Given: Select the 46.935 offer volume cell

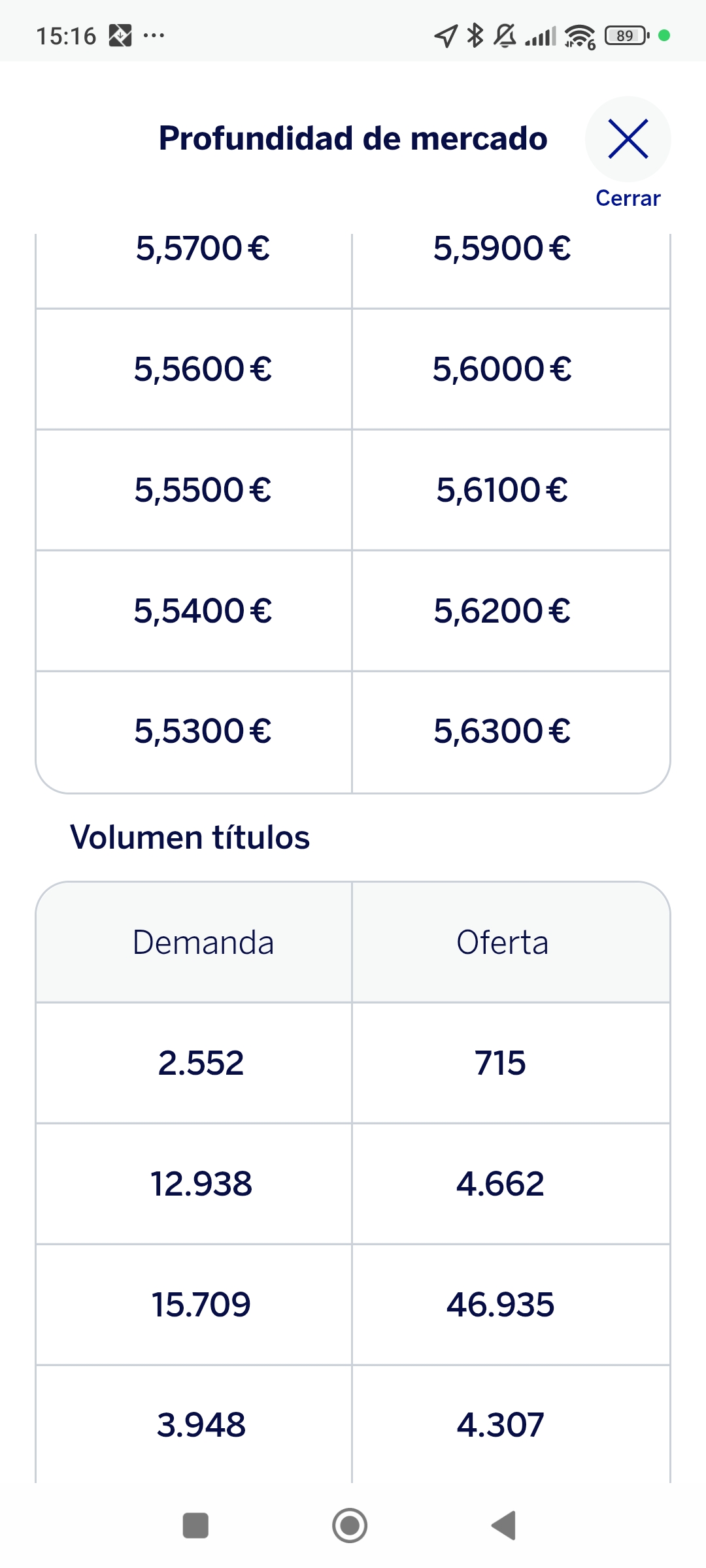Looking at the screenshot, I should (x=511, y=1305).
